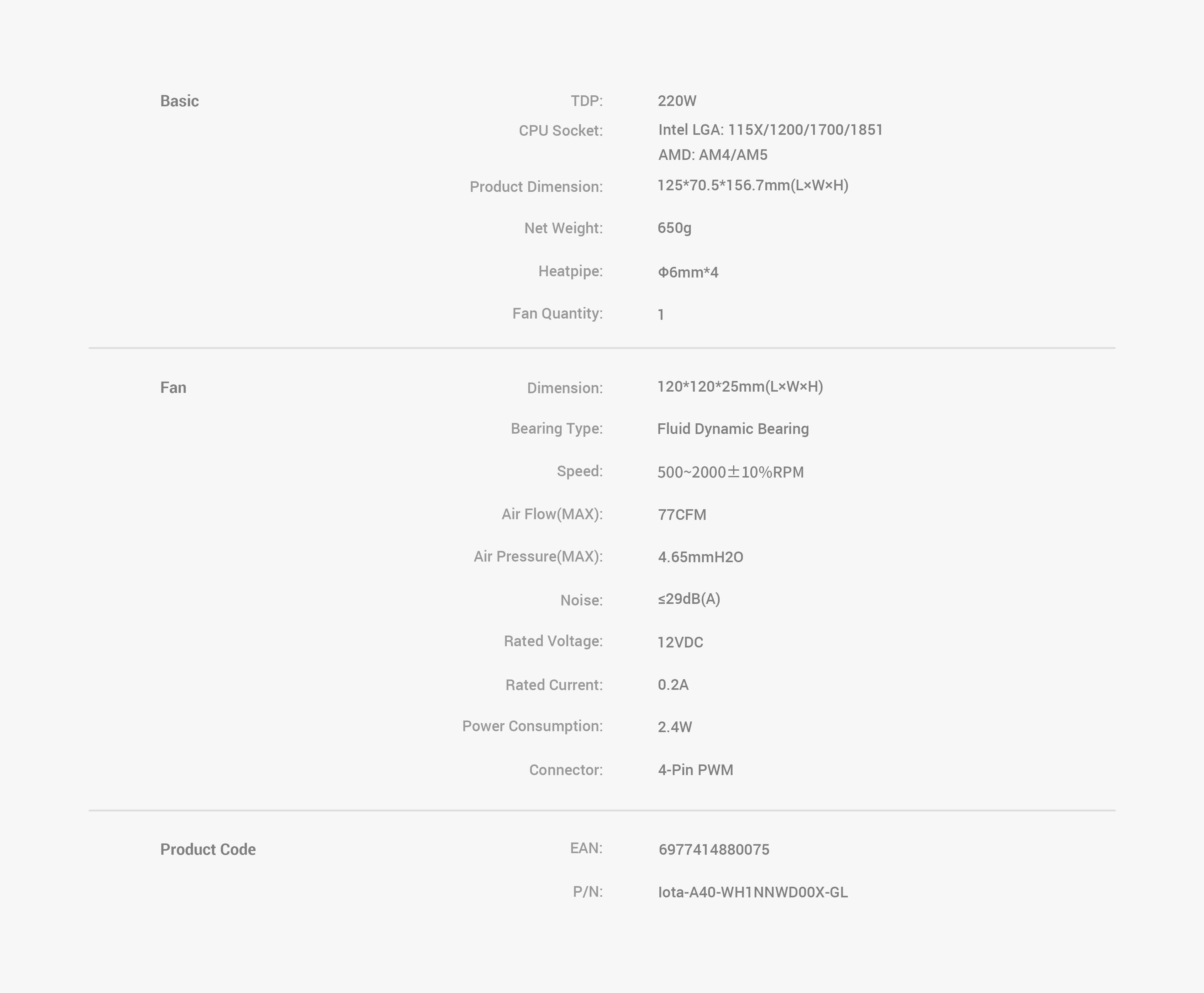Screen dimensions: 1204x993
Task: Click the Φ6mm*4 heatpipe value
Action: click(x=688, y=272)
